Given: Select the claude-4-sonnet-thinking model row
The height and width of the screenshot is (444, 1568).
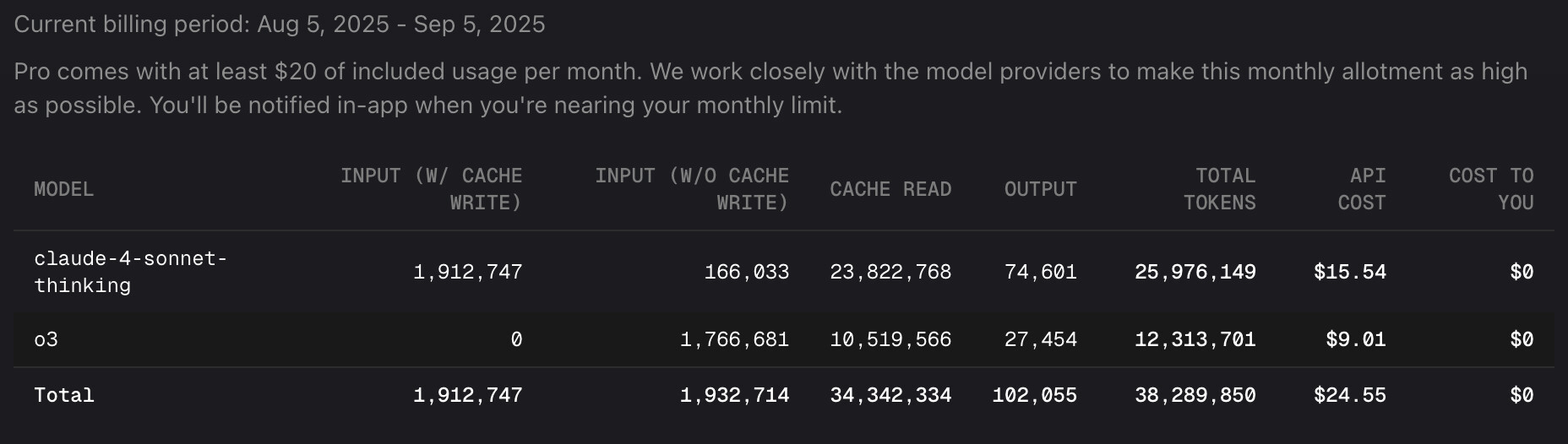Looking at the screenshot, I should tap(784, 272).
